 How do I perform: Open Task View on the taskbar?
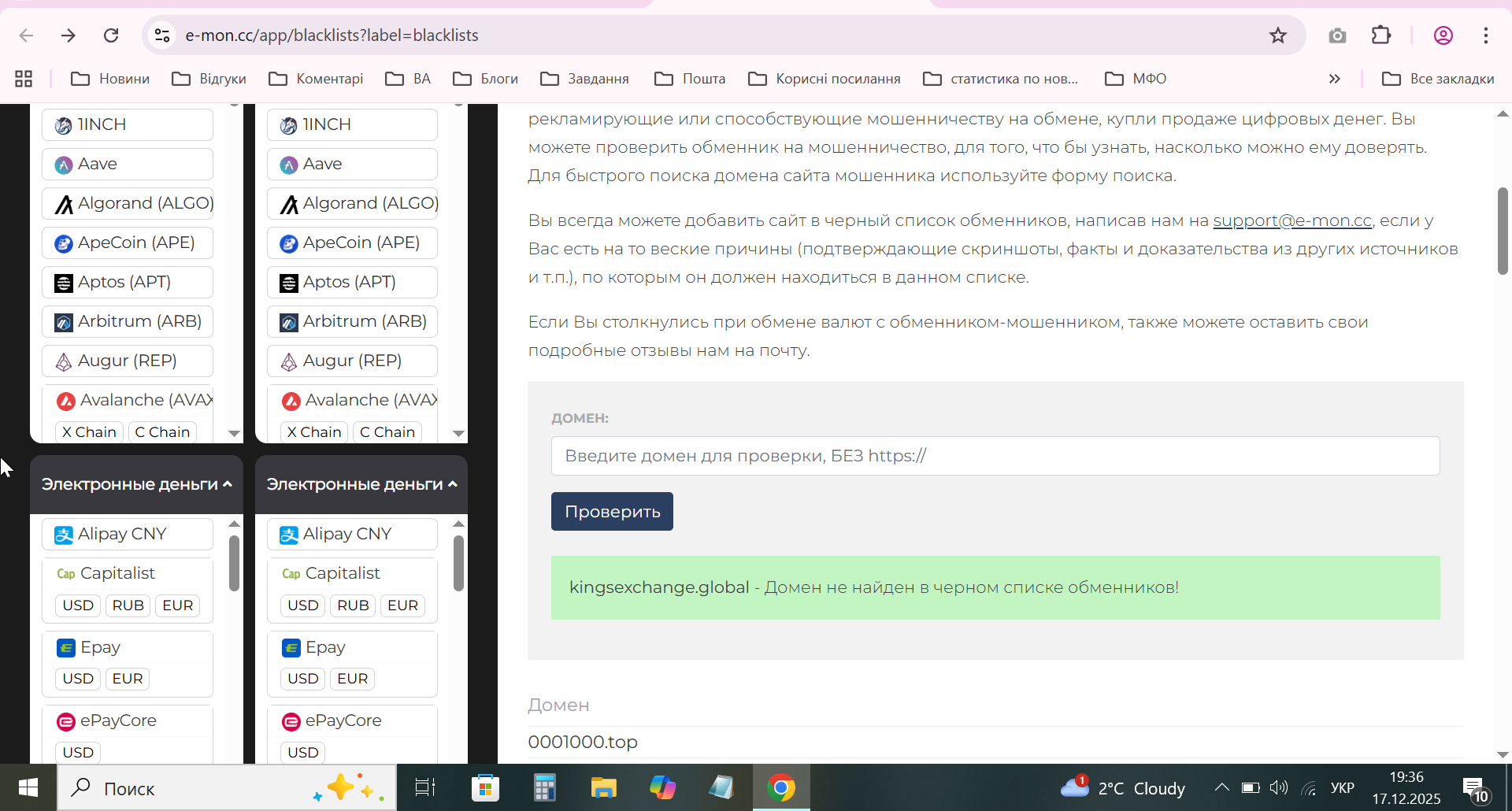[425, 788]
